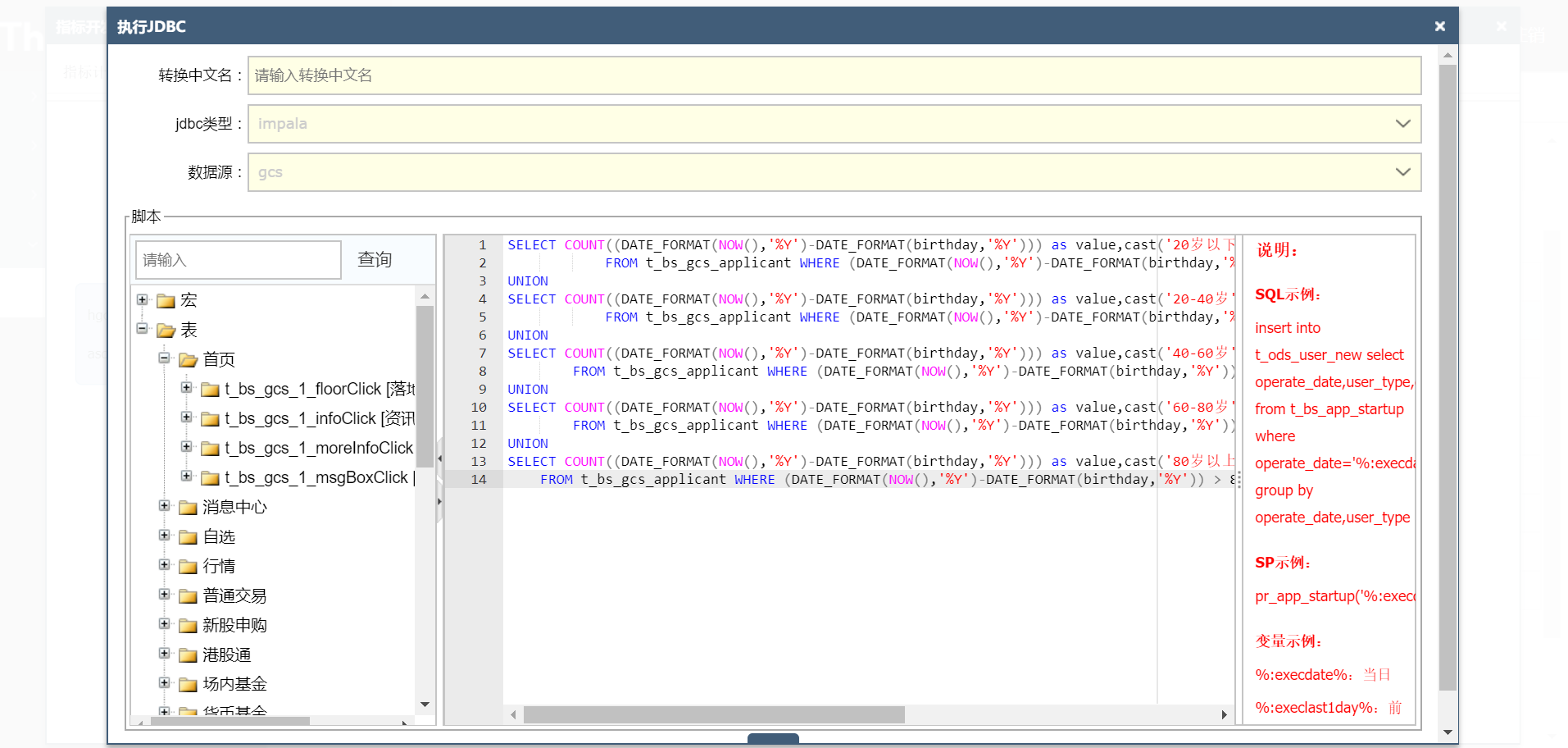Click the 行情 folder icon
Image resolution: width=1568 pixels, height=748 pixels.
click(x=189, y=567)
